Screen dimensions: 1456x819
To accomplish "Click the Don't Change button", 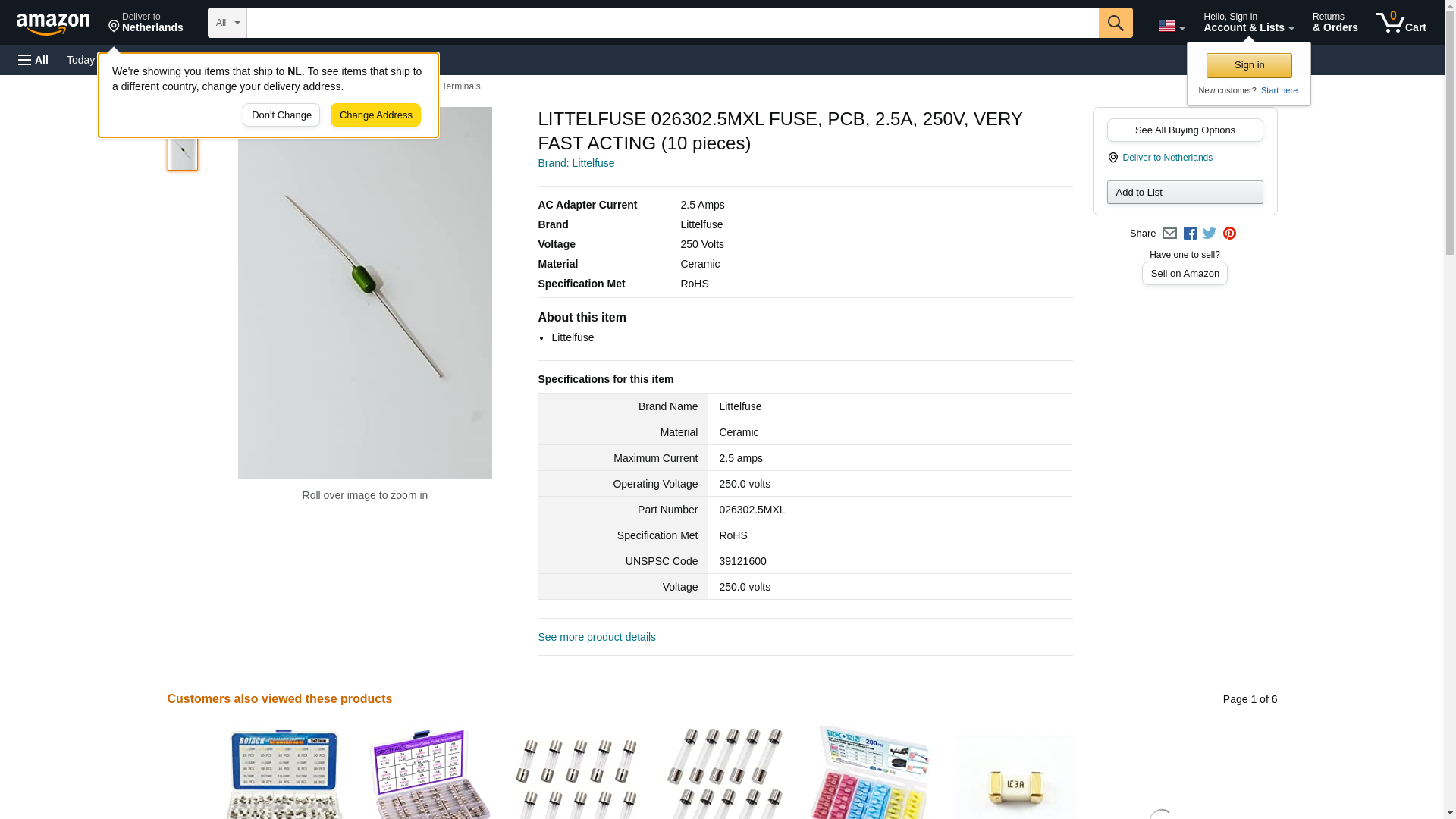I will point(281,115).
